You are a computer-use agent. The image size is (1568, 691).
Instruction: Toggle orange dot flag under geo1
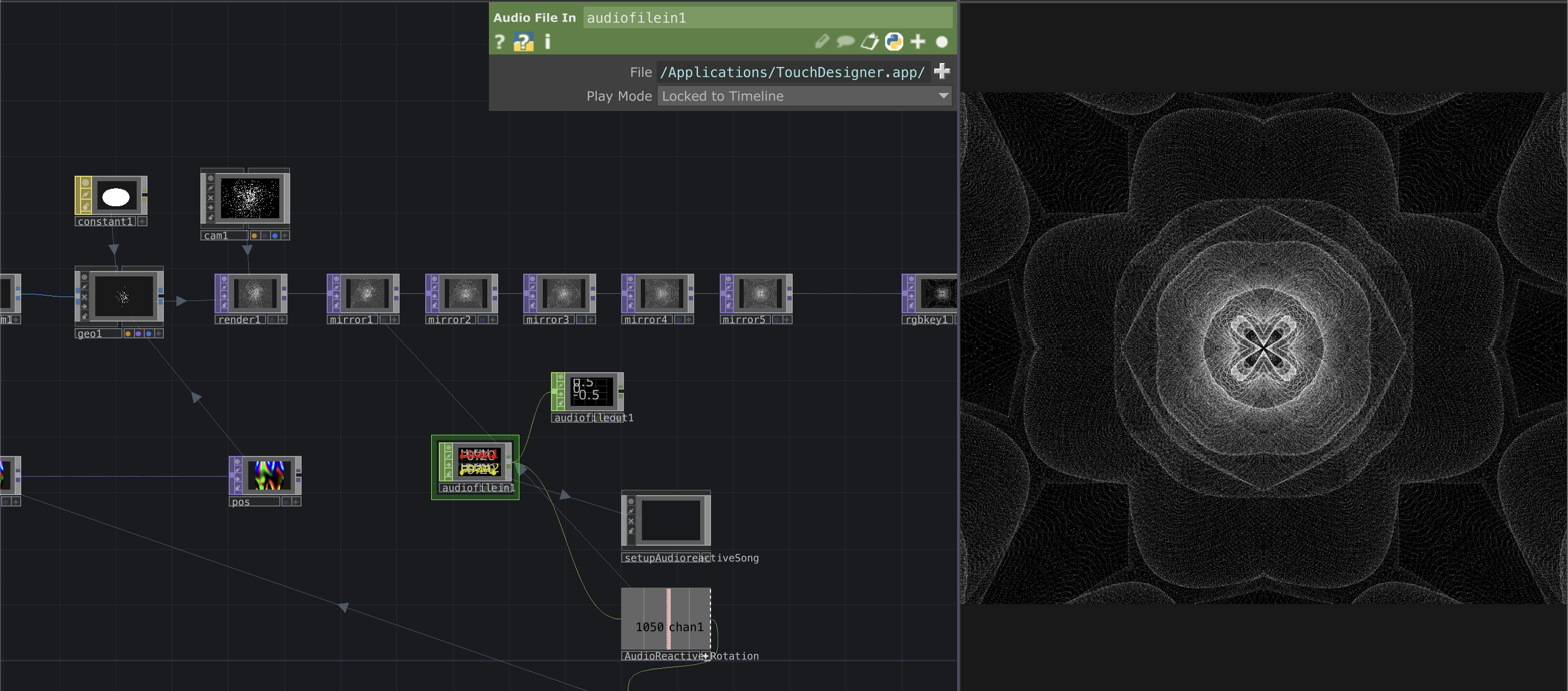click(x=128, y=334)
